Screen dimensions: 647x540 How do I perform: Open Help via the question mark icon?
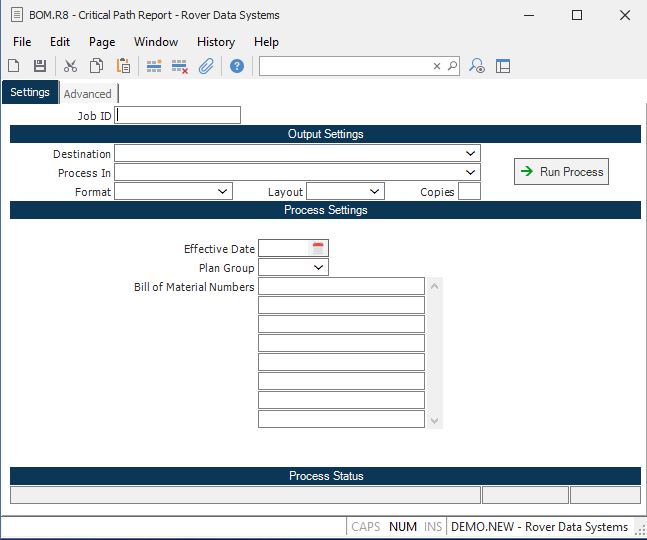(x=237, y=66)
